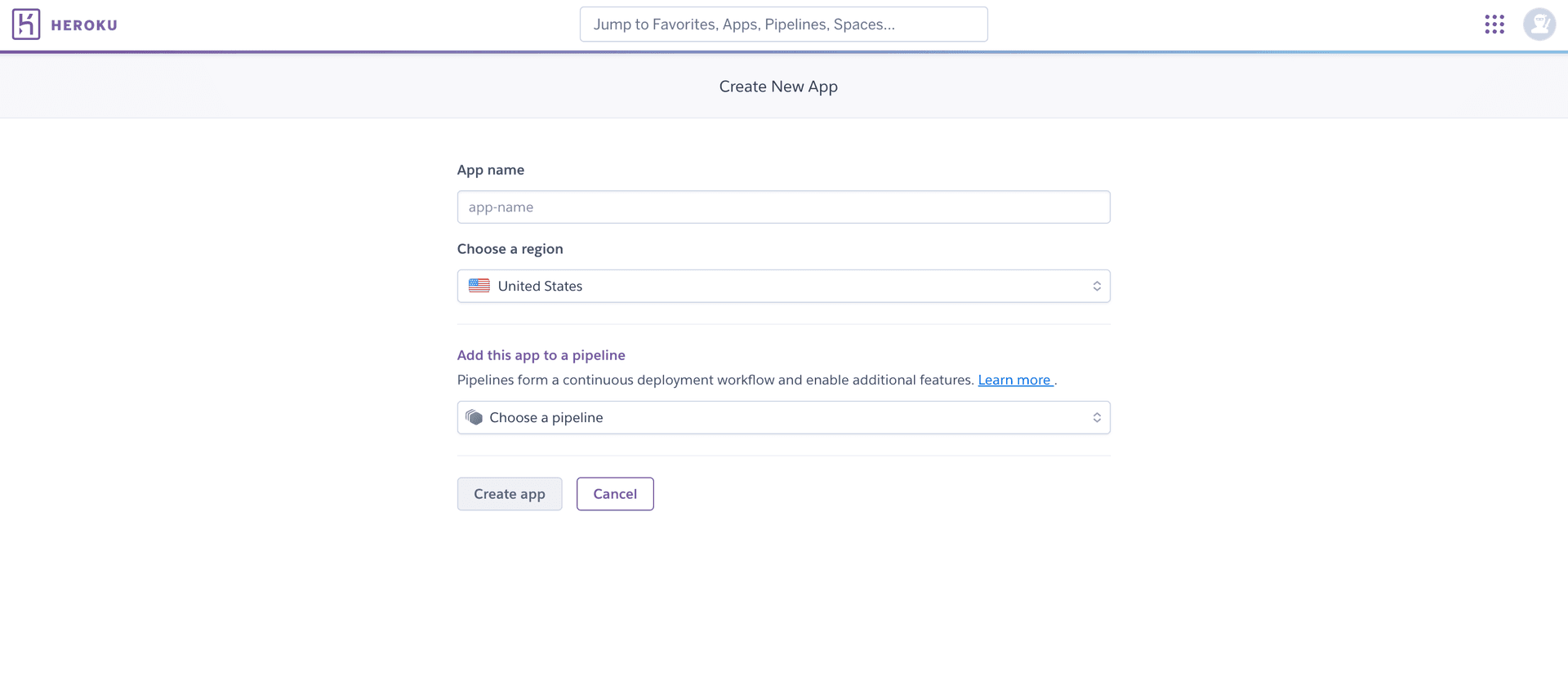The image size is (1568, 681).
Task: Select the HEROKU wordmark in the header
Action: [x=83, y=24]
